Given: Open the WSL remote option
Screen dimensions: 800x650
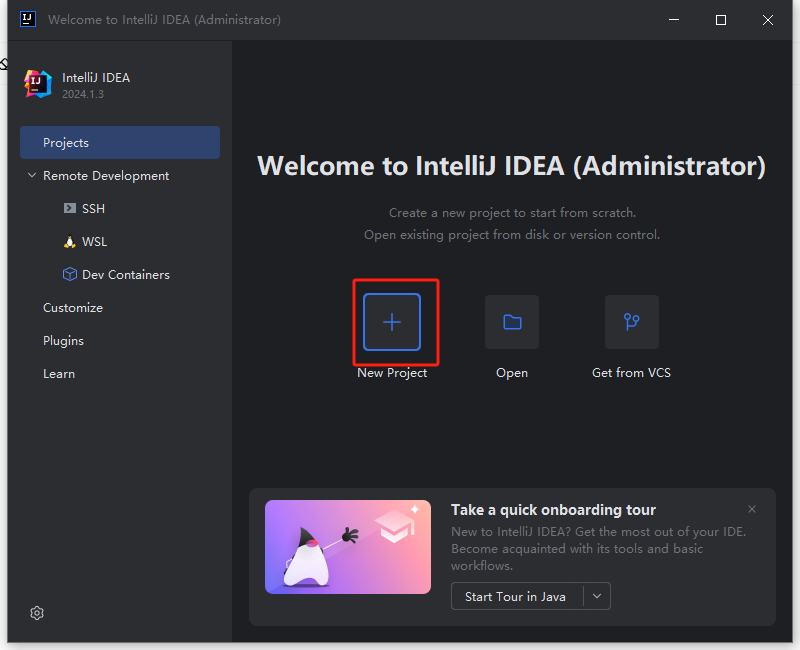Looking at the screenshot, I should tap(94, 241).
